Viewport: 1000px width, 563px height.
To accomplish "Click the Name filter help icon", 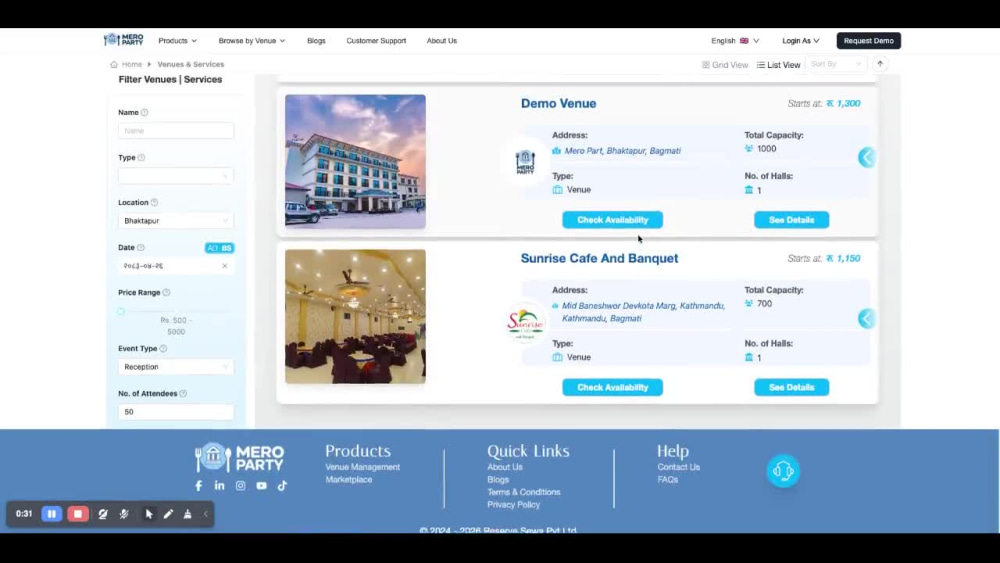I will point(145,112).
